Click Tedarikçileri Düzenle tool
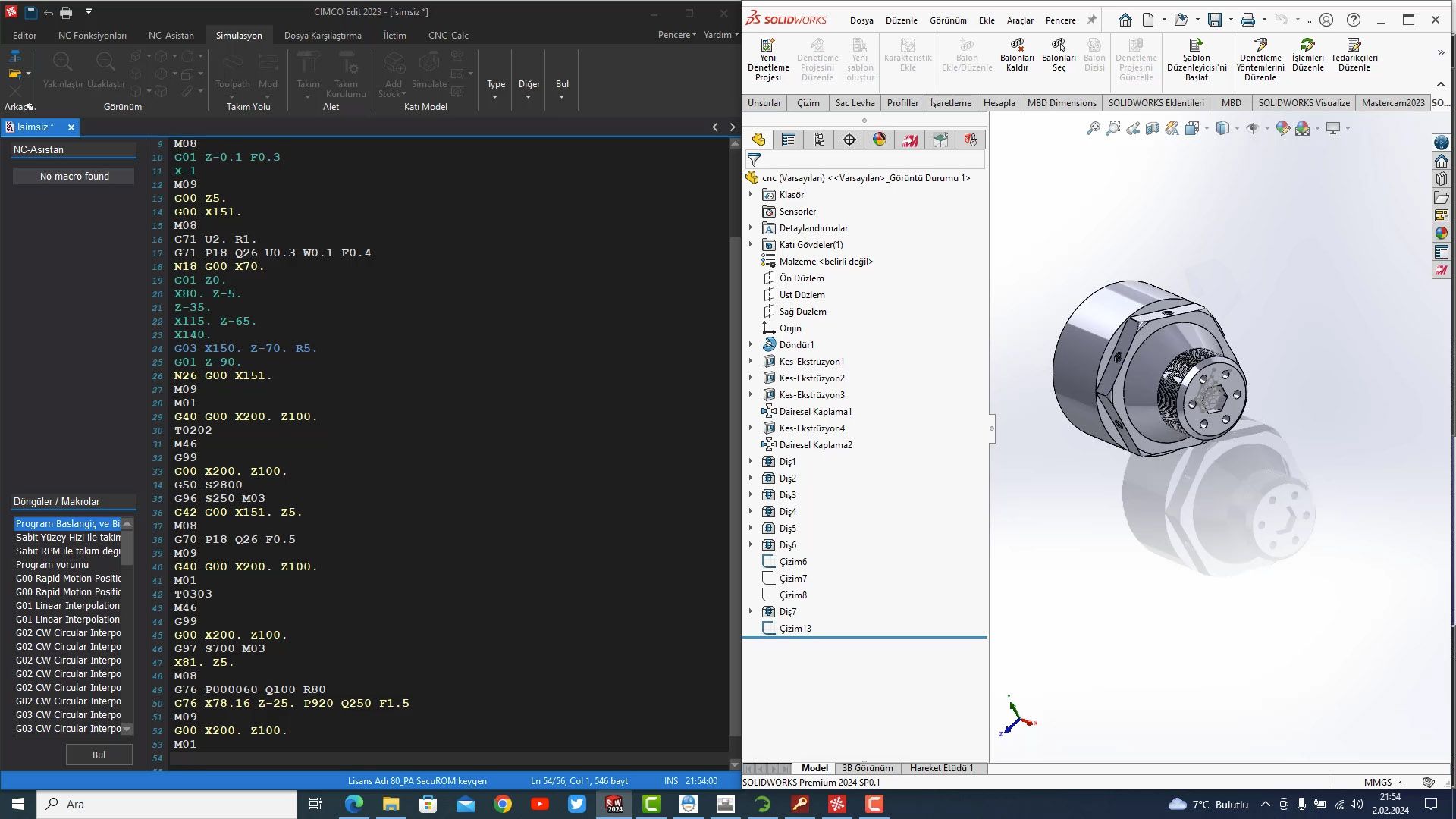This screenshot has height=819, width=1456. pos(1354,55)
